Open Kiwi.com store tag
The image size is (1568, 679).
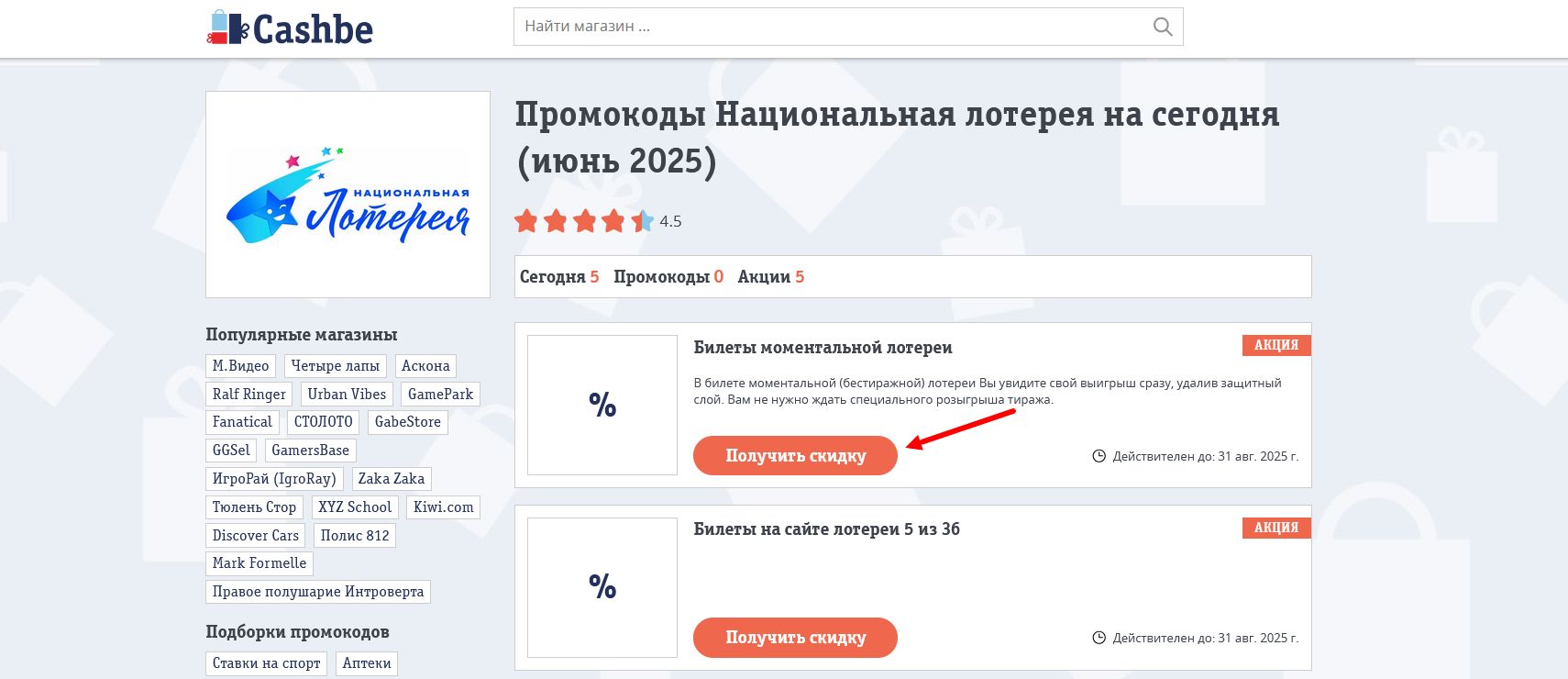tap(444, 507)
